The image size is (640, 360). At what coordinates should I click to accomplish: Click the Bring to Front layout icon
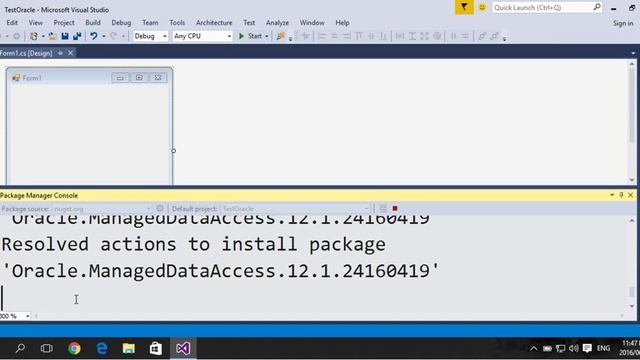pos(482,36)
